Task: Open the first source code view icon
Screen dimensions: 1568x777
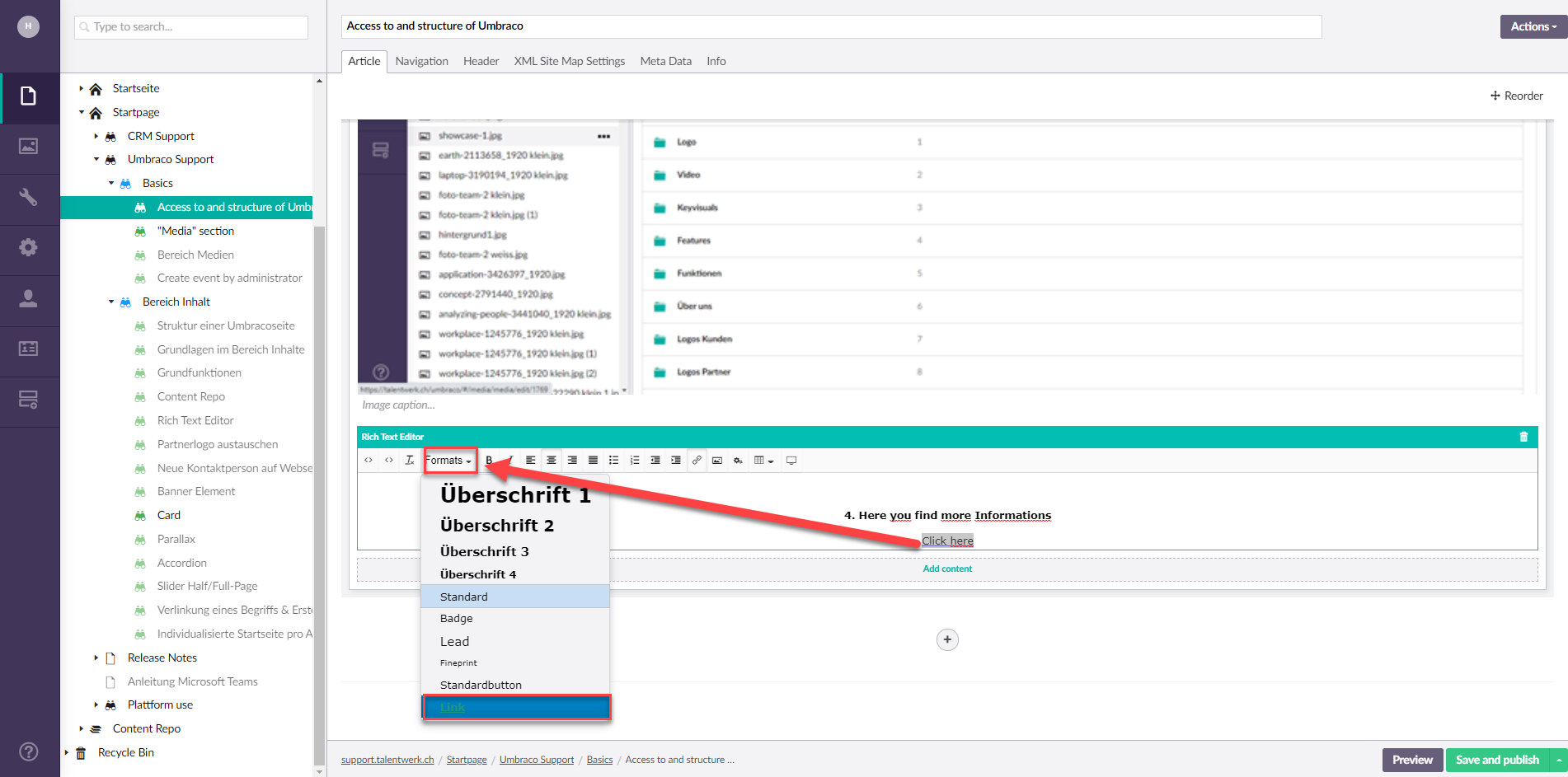Action: tap(369, 461)
